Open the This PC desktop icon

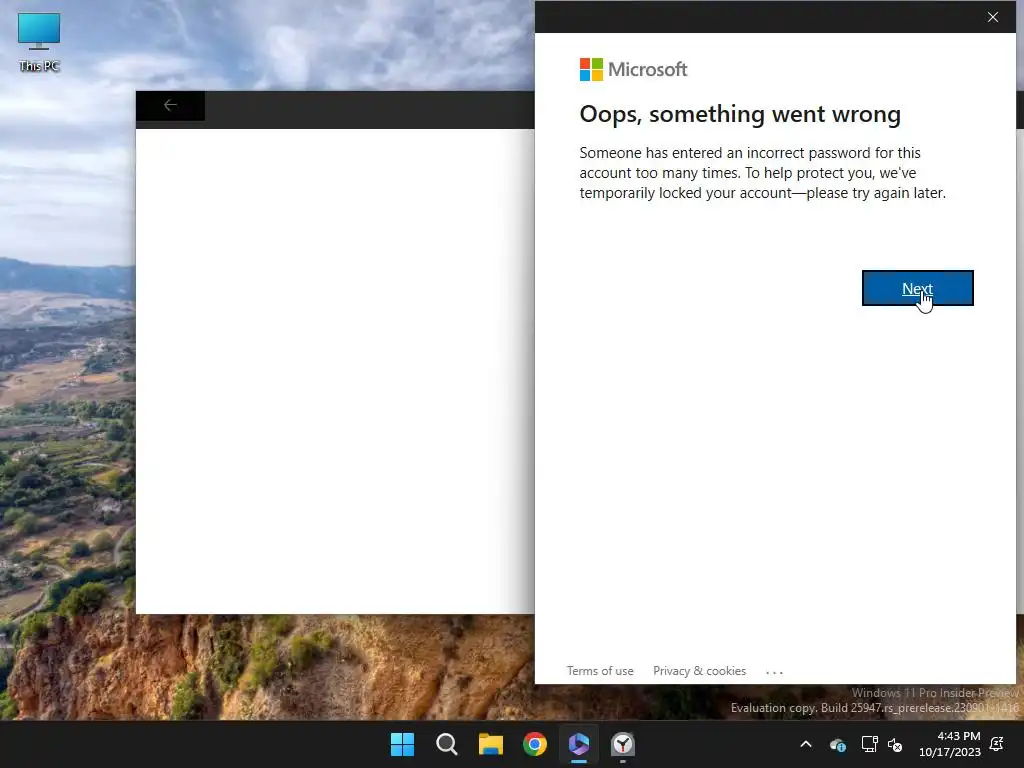[39, 42]
